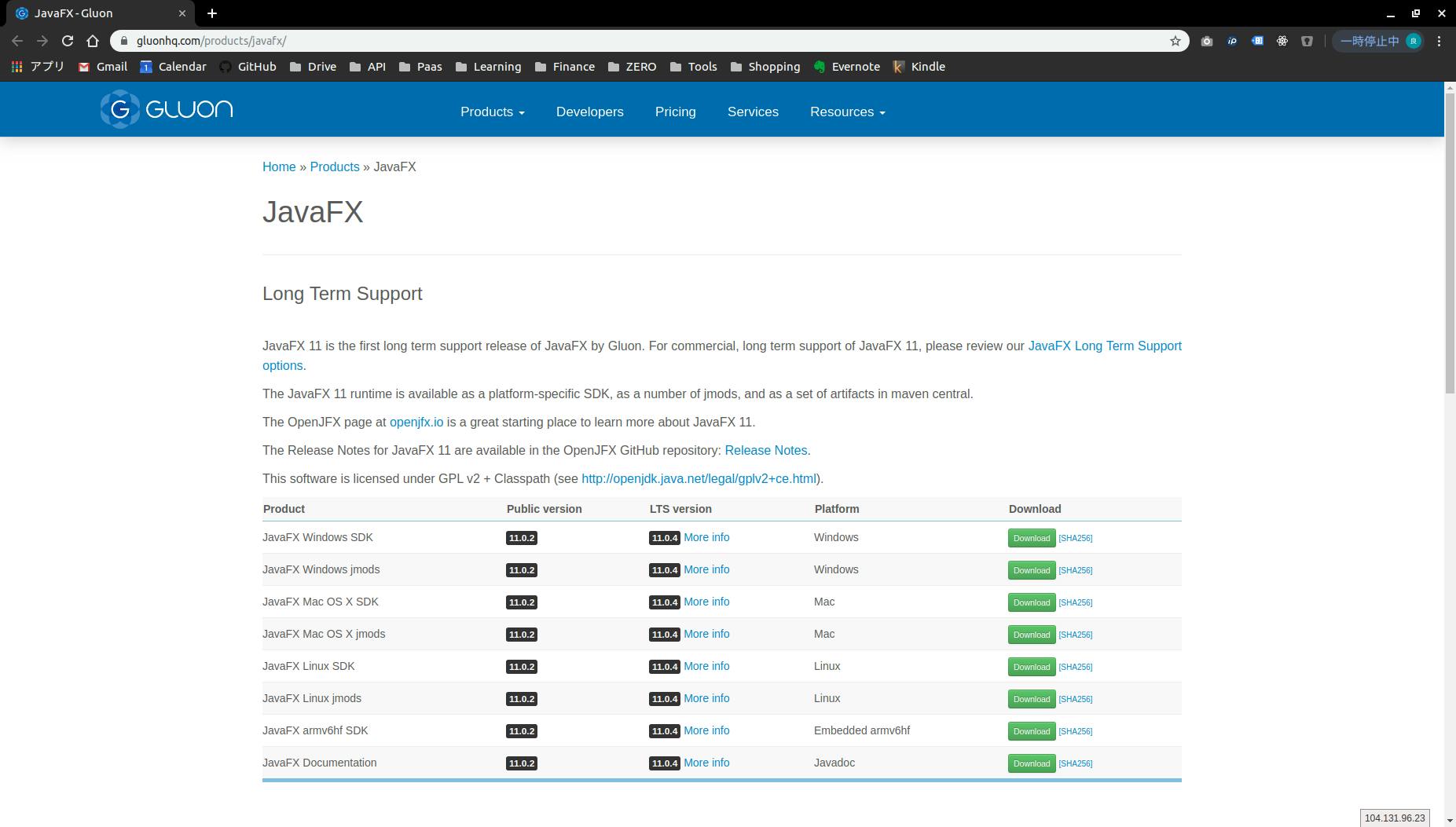
Task: Open the Evernote bookmark
Action: point(846,67)
